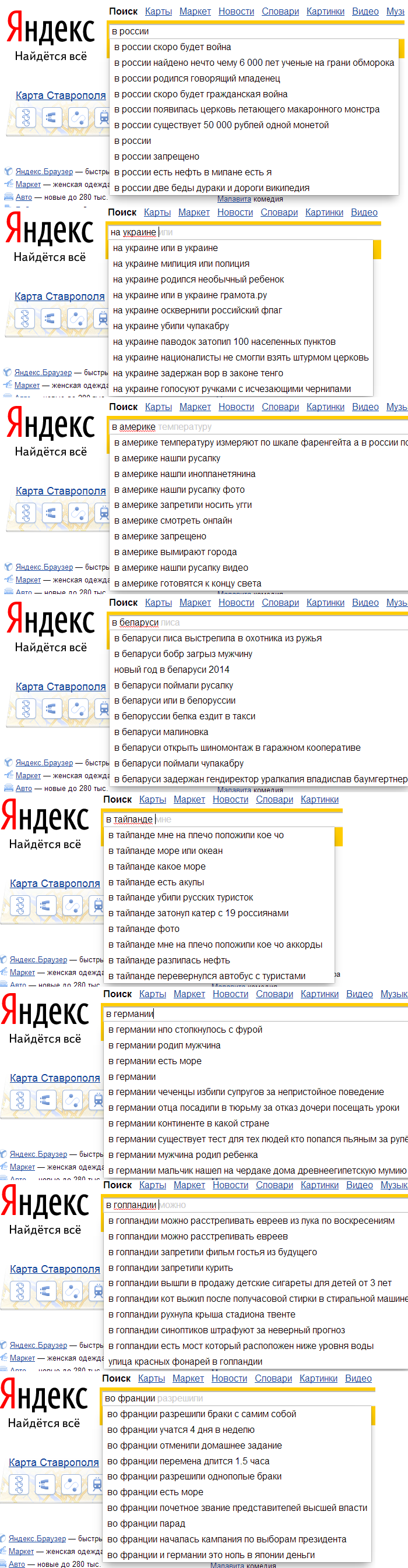Focus the search box with 'во франции'

point(238,1398)
